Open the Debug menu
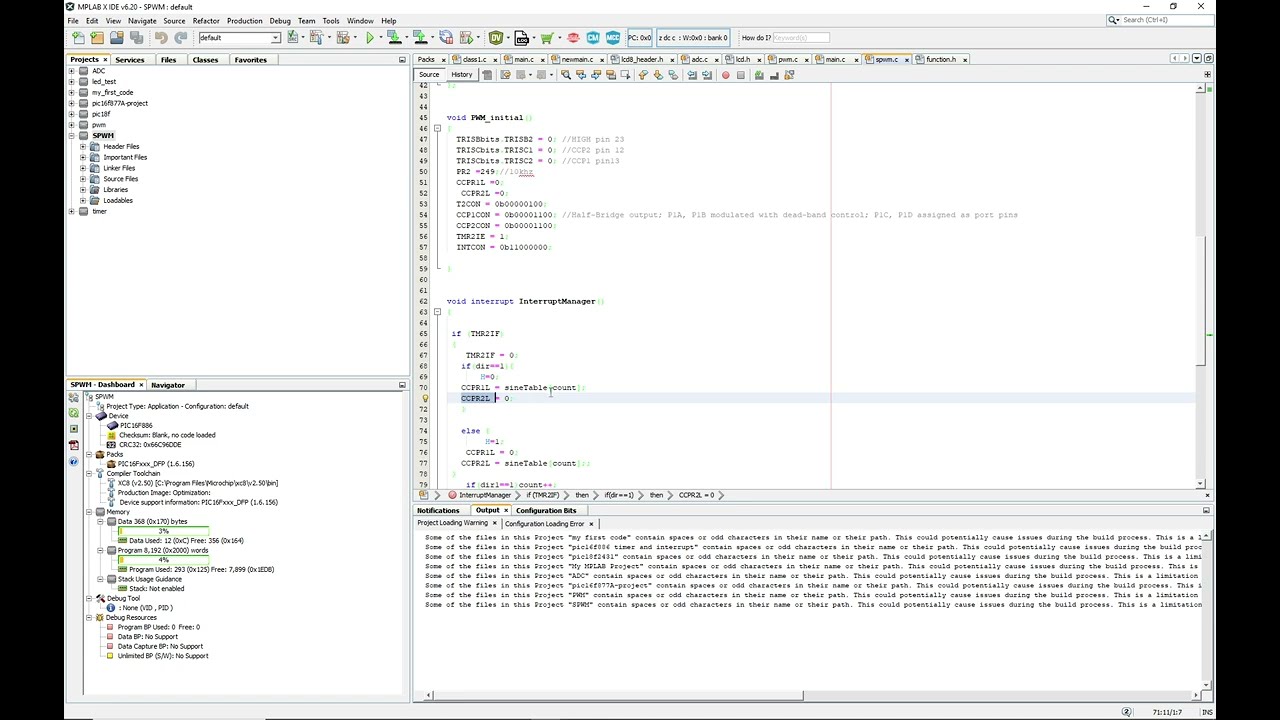The height and width of the screenshot is (720, 1280). point(280,20)
